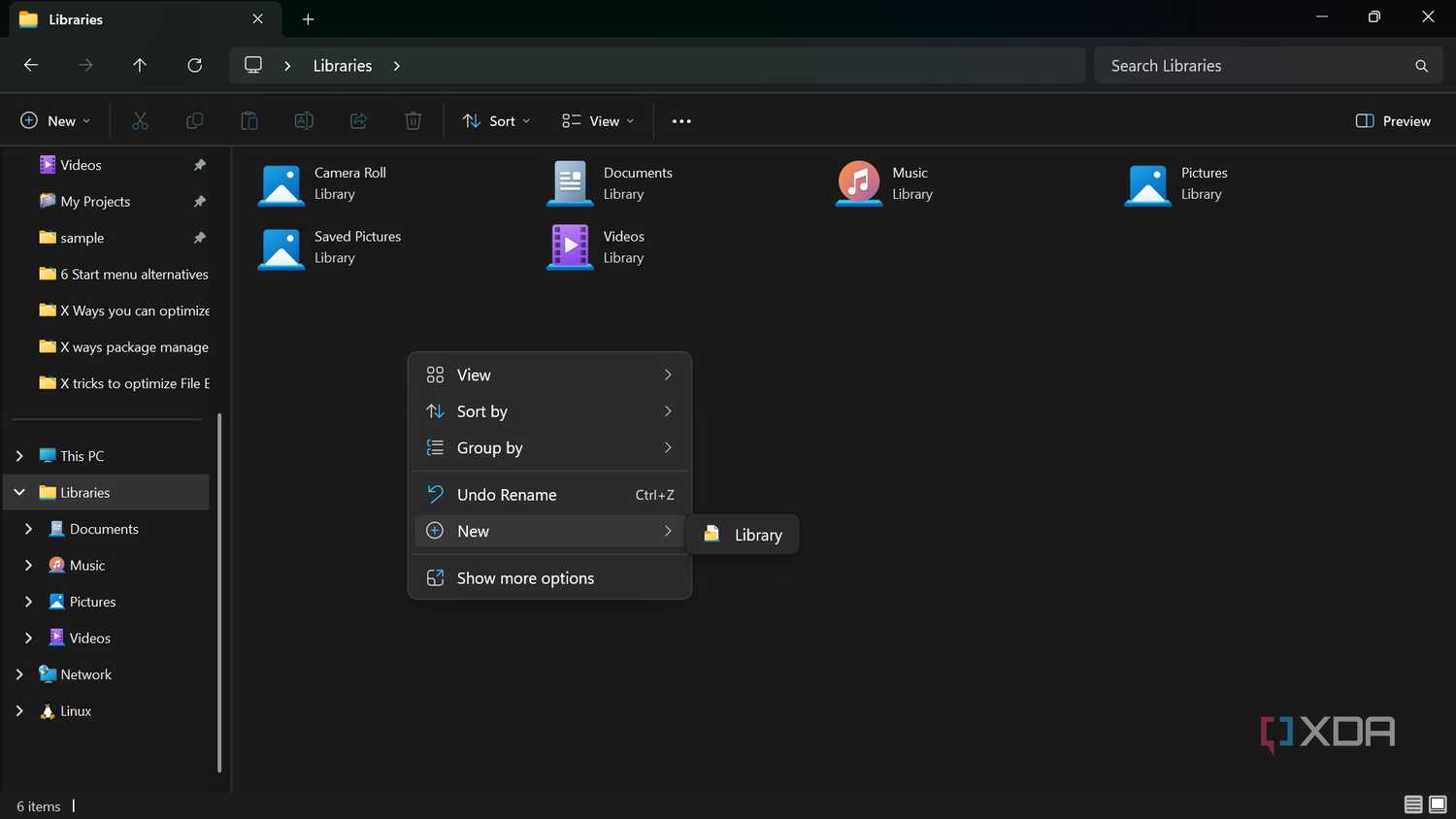
Task: Select the Pictures library icon
Action: pos(1148,183)
